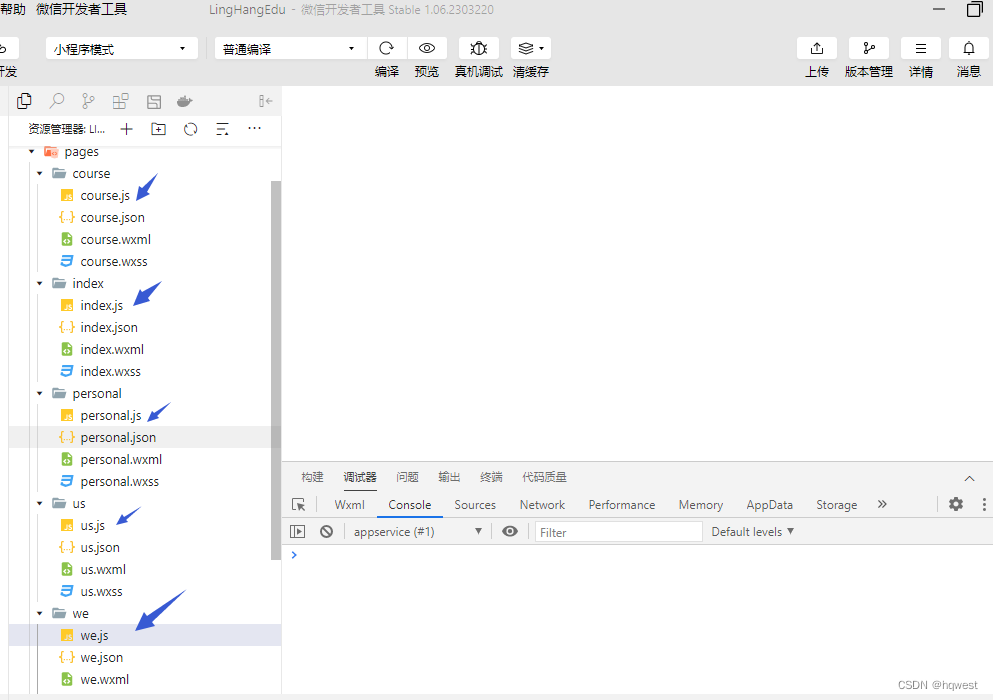This screenshot has width=993, height=700.
Task: Create a new folder in explorer
Action: pos(158,129)
